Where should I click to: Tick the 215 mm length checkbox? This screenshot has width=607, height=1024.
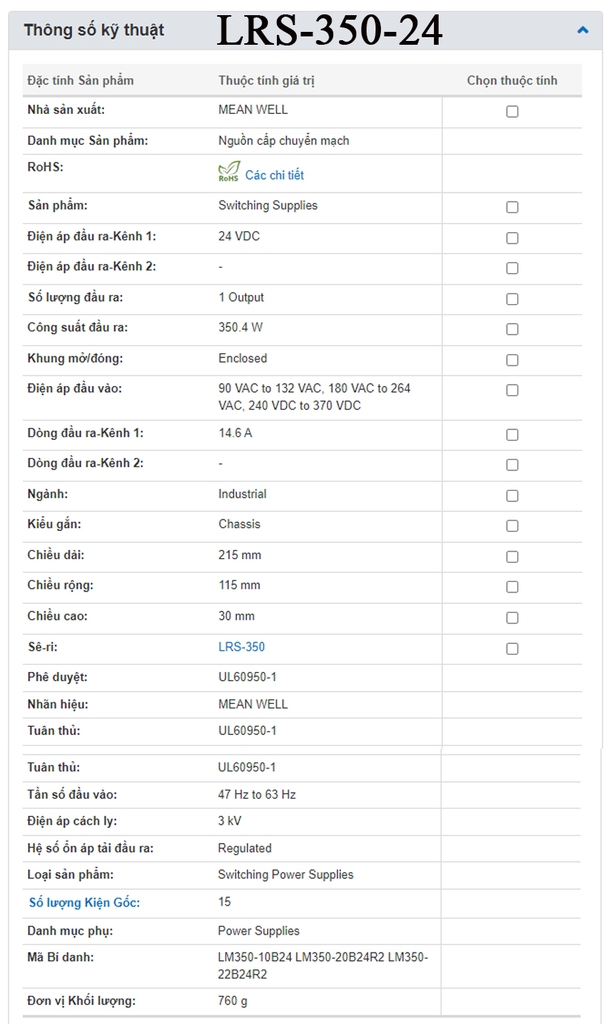pos(512,556)
